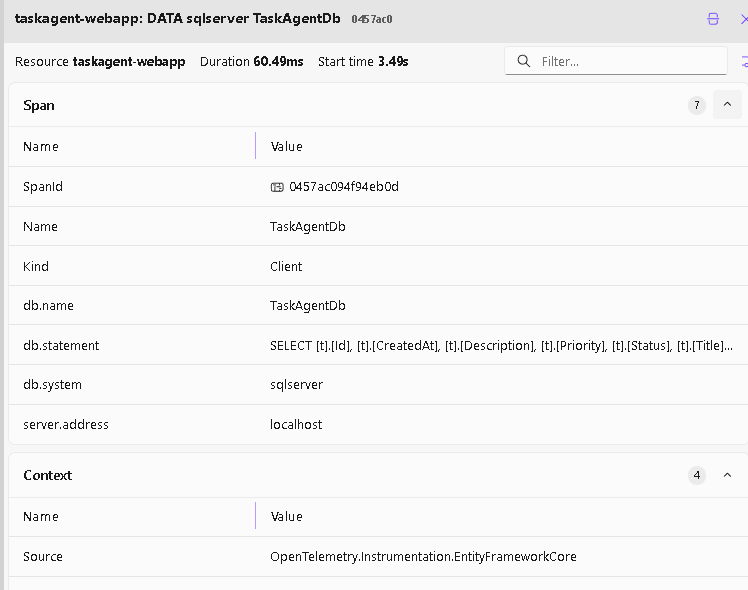This screenshot has width=748, height=590.
Task: Click the magnifier icon in filter box
Action: pyautogui.click(x=523, y=61)
